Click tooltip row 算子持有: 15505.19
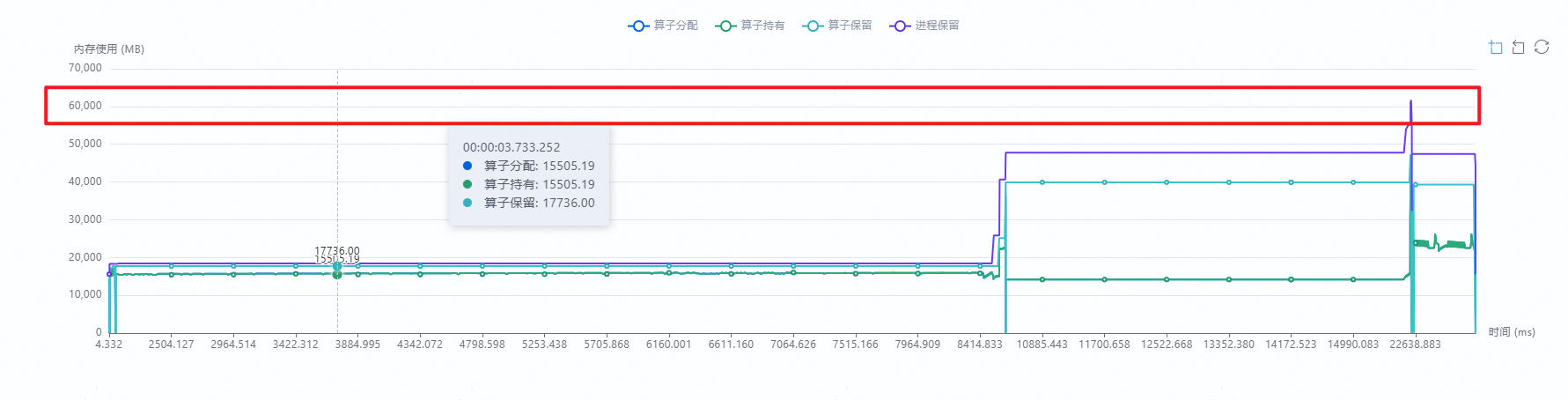The height and width of the screenshot is (400, 1568). (x=529, y=184)
